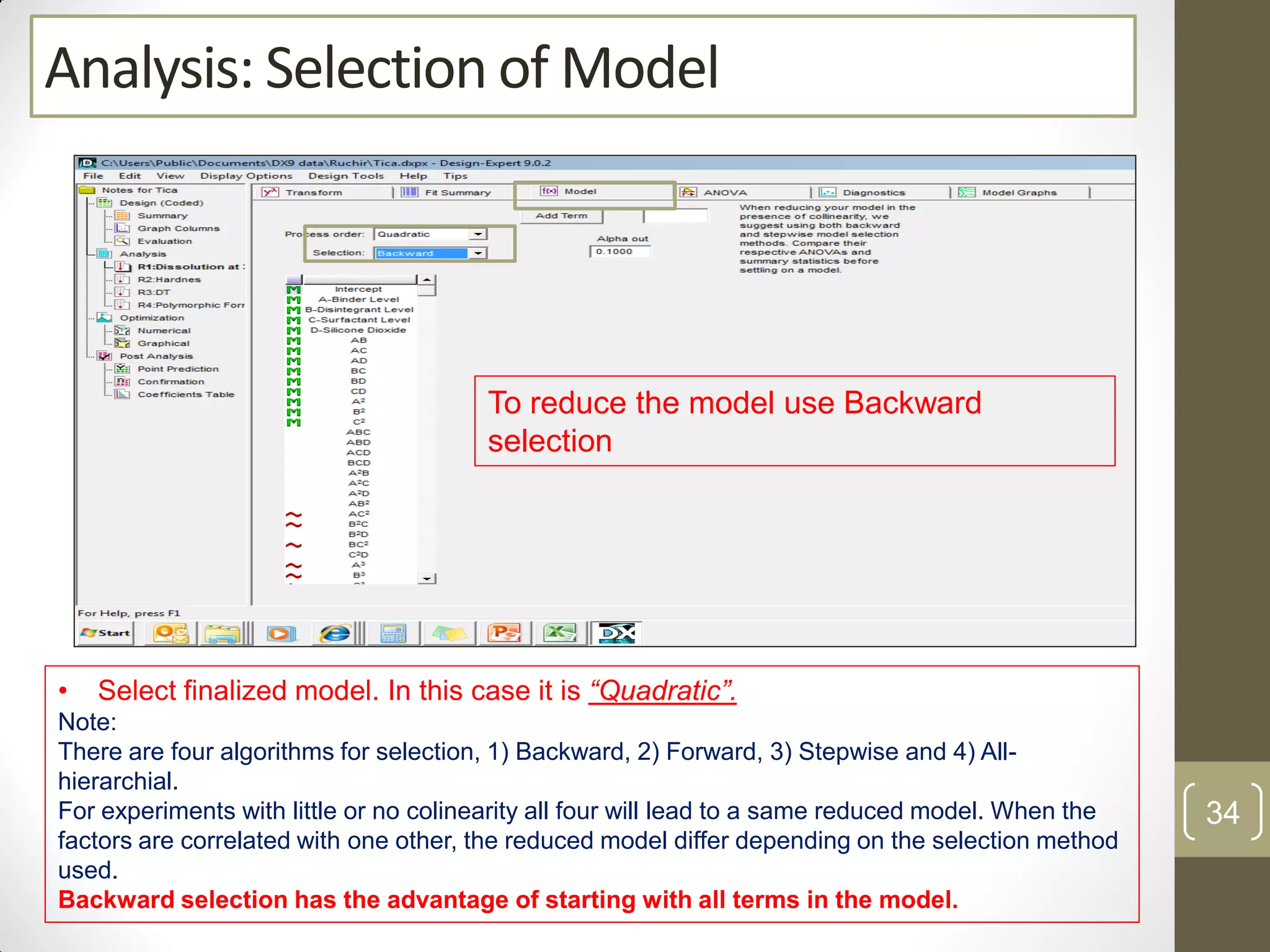This screenshot has width=1270, height=952.
Task: Click the Alpha out value field
Action: [x=620, y=252]
